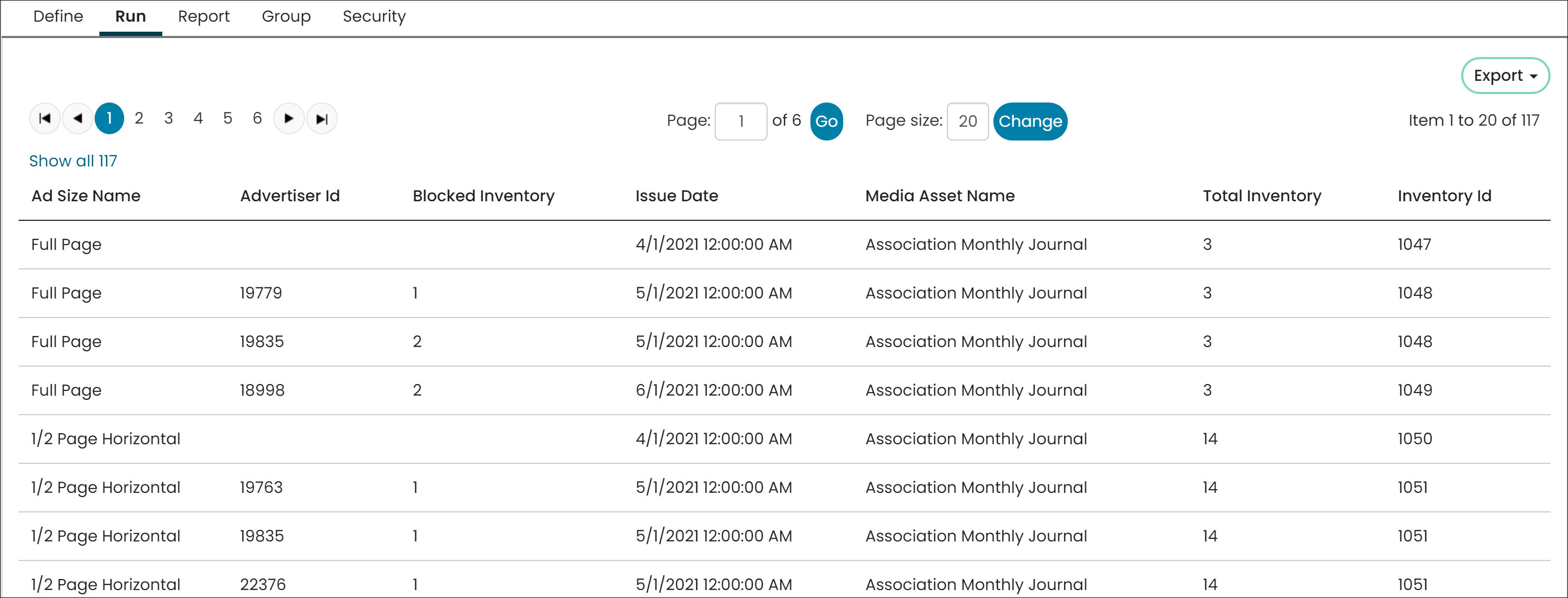Viewport: 1568px width, 598px height.
Task: Select Inventory Id 1047 cell
Action: click(x=1415, y=245)
